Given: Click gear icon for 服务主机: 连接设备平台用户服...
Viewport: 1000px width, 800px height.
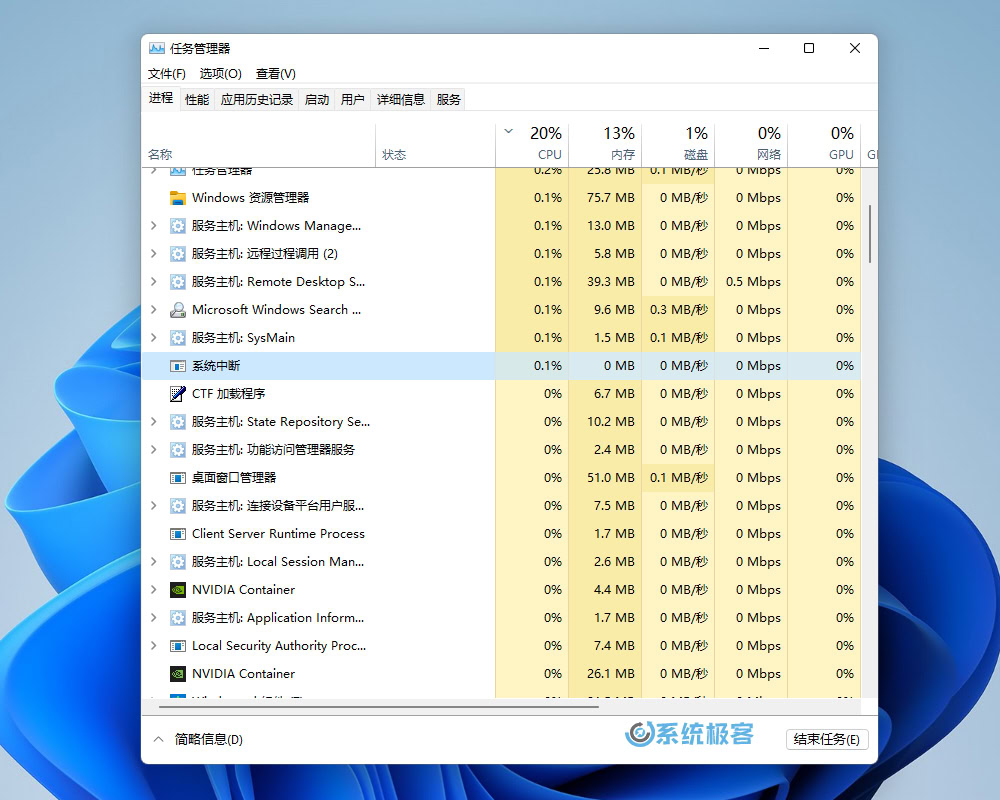Looking at the screenshot, I should 178,506.
